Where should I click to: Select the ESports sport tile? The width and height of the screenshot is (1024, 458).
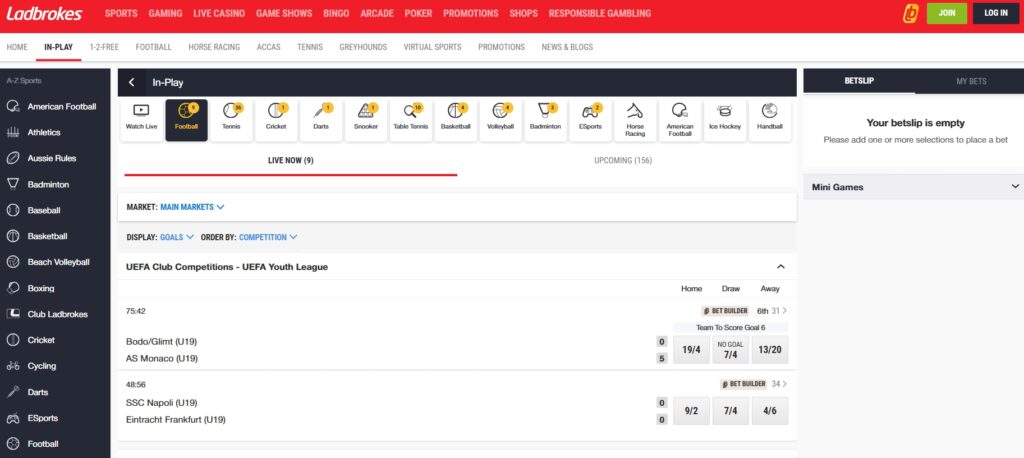click(590, 120)
